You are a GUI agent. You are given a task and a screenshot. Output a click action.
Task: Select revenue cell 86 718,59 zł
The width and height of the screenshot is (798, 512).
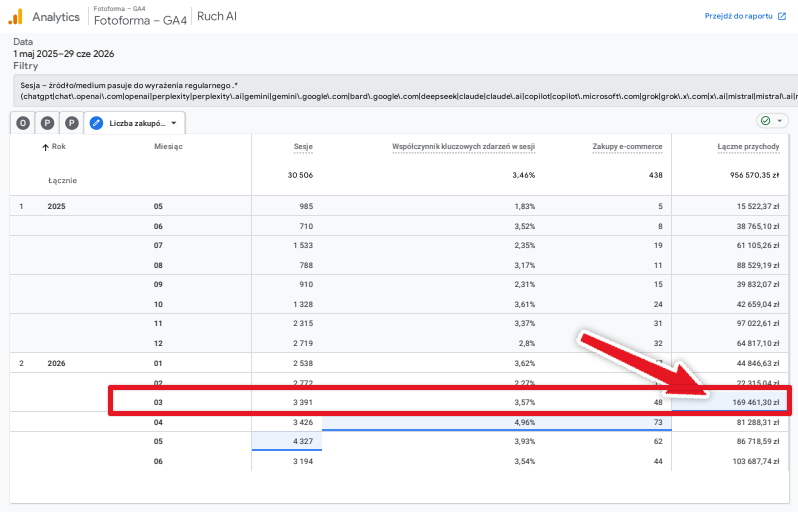point(758,441)
